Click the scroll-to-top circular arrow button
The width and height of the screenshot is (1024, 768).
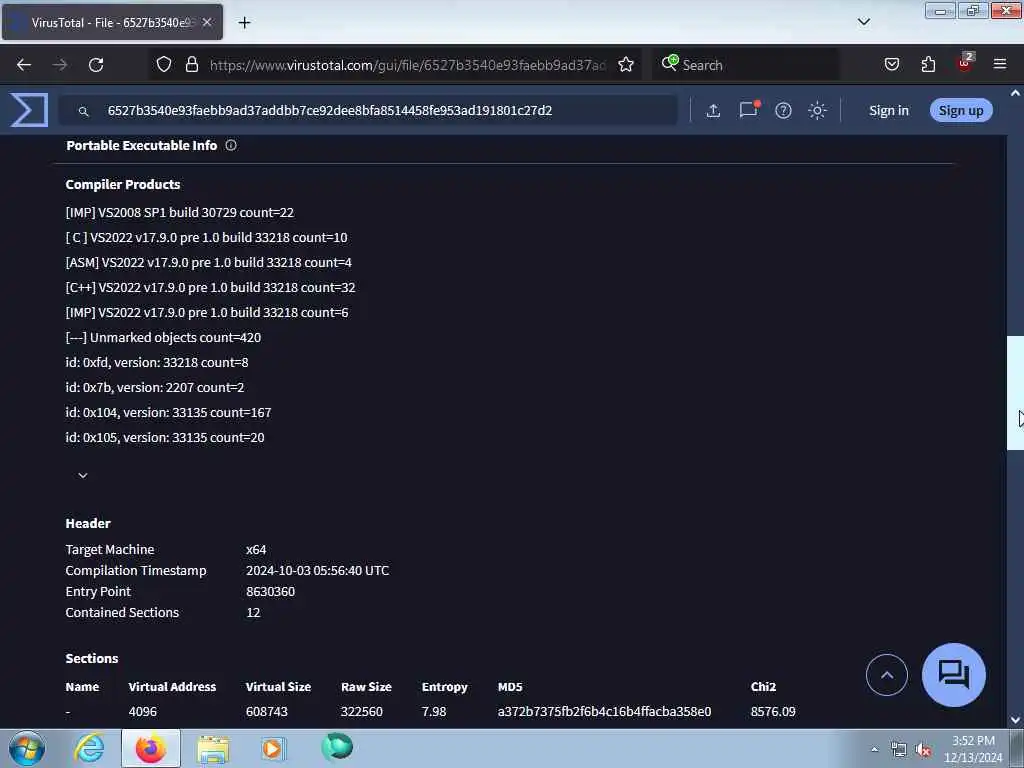886,675
